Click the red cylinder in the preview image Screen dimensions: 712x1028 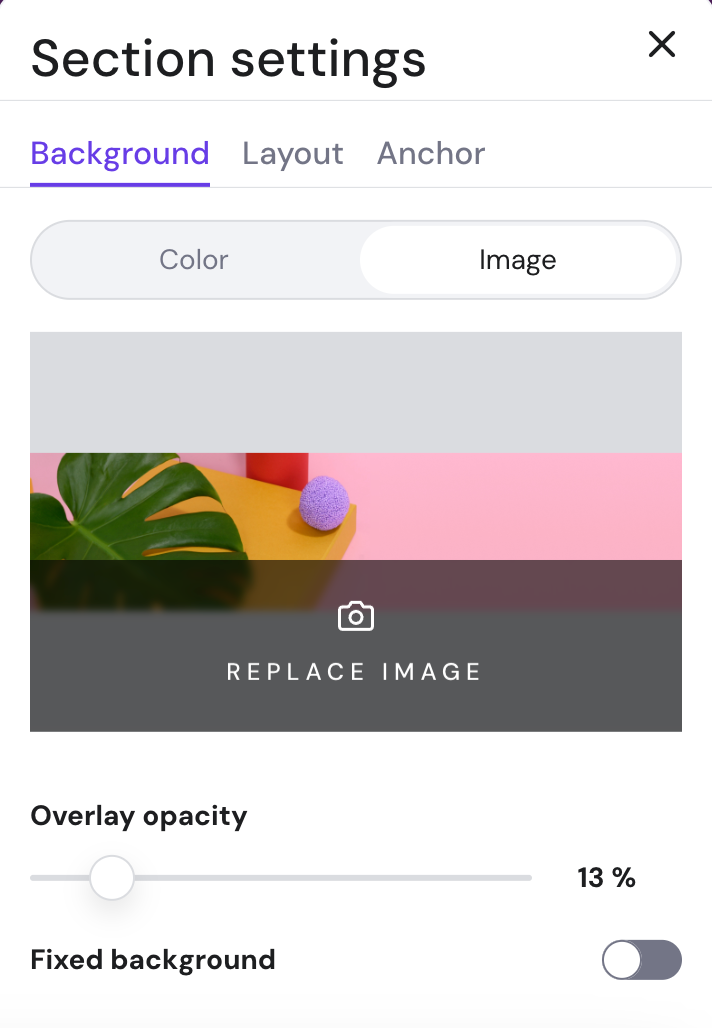[277, 468]
